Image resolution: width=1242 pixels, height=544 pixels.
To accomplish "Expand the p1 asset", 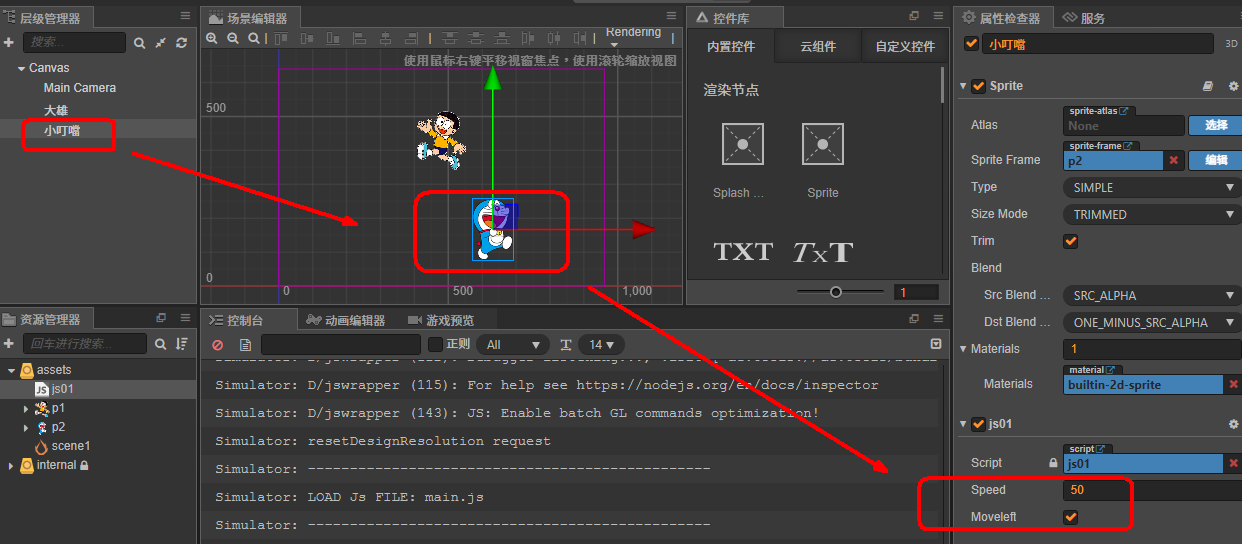I will 26,408.
